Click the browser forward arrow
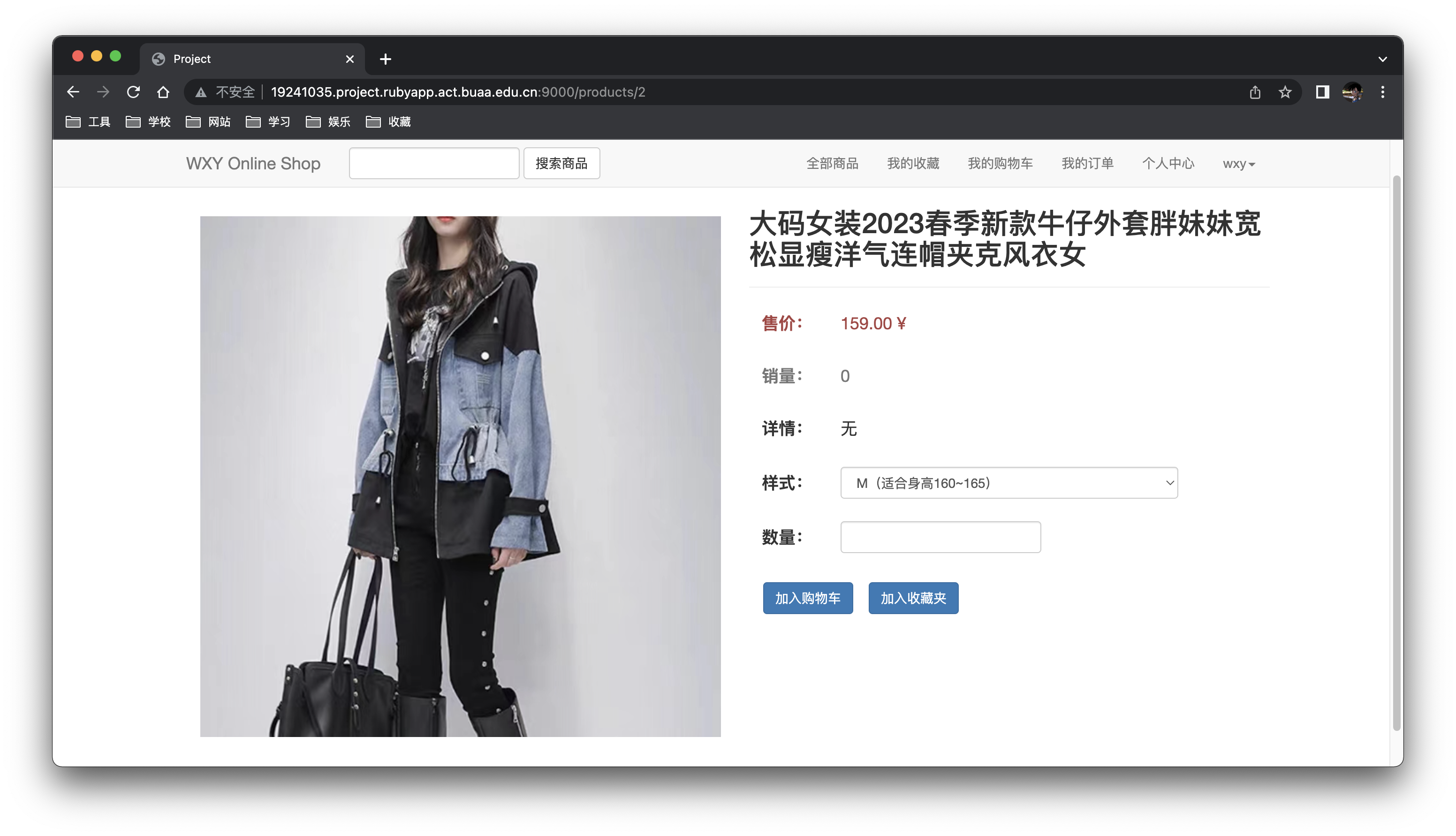 click(103, 92)
